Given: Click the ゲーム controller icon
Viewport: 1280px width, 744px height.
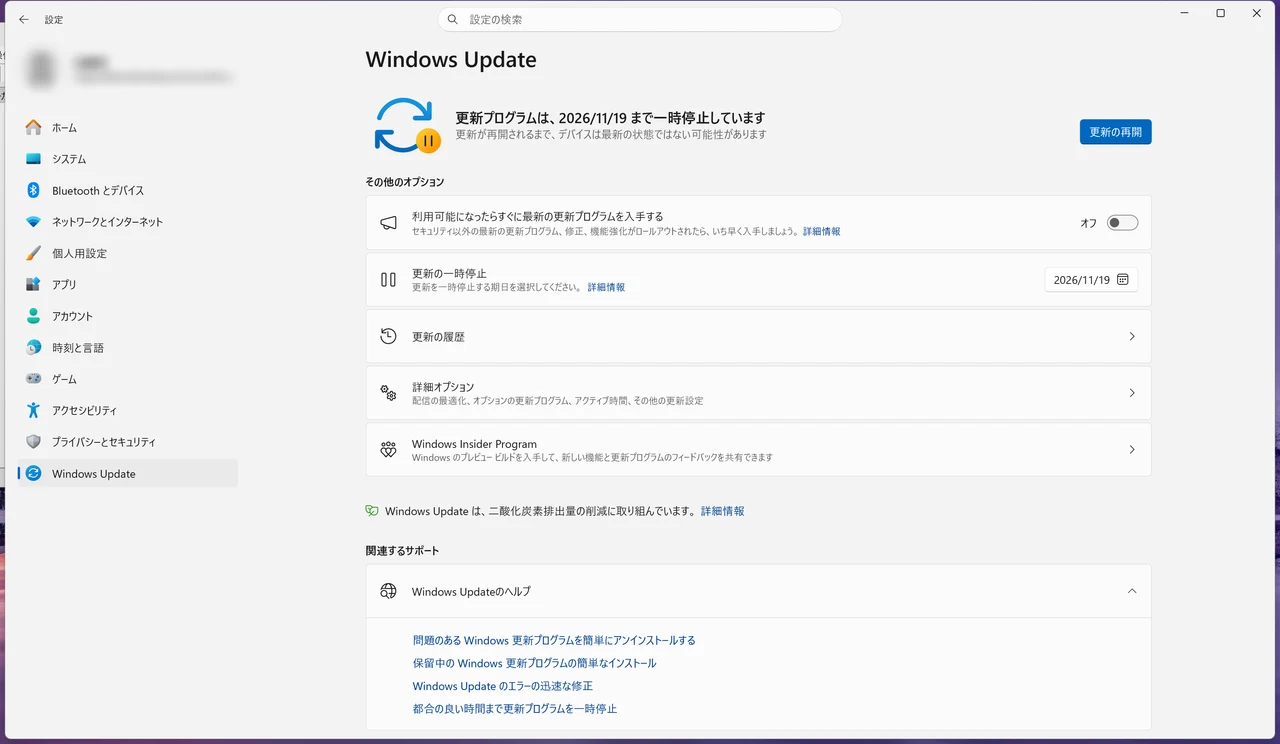Looking at the screenshot, I should pos(34,379).
